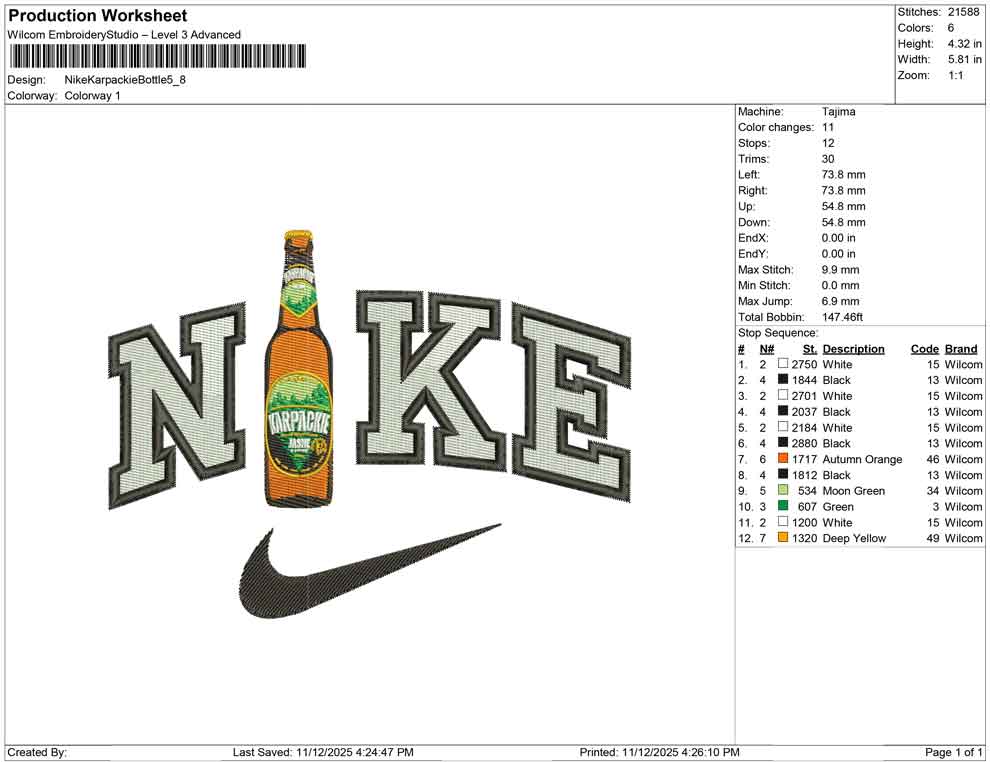Sort by the Code column header

[925, 348]
